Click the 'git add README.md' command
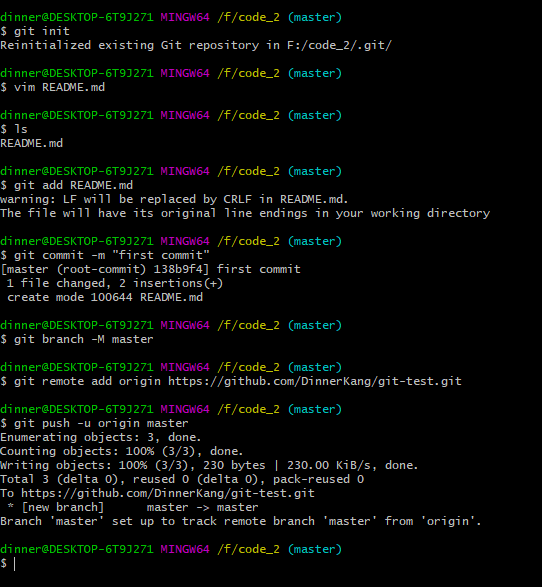The height and width of the screenshot is (587, 542). pyautogui.click(x=73, y=185)
